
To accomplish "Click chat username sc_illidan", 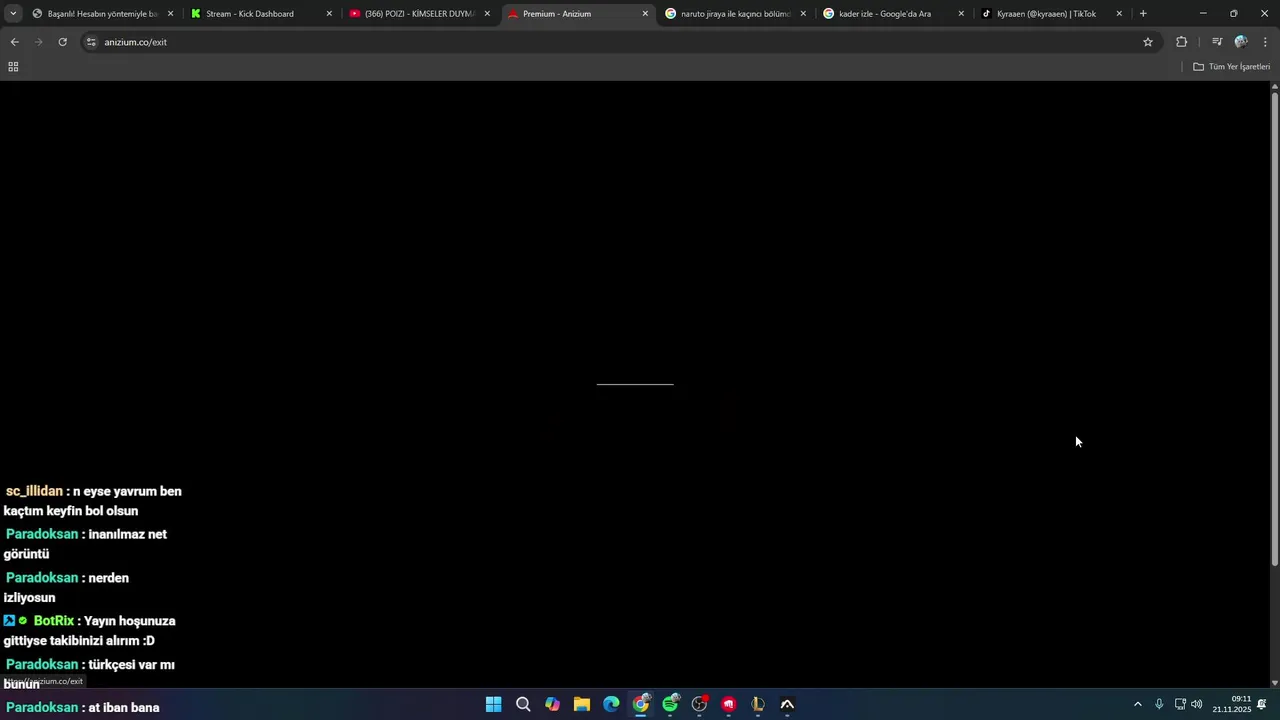I will 34,491.
